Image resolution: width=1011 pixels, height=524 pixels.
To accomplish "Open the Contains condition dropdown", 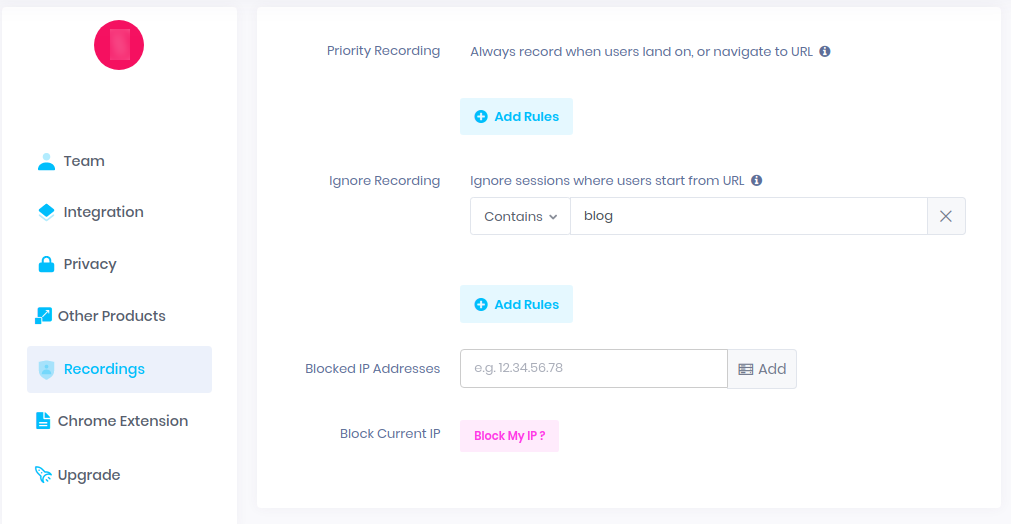I will [x=520, y=217].
